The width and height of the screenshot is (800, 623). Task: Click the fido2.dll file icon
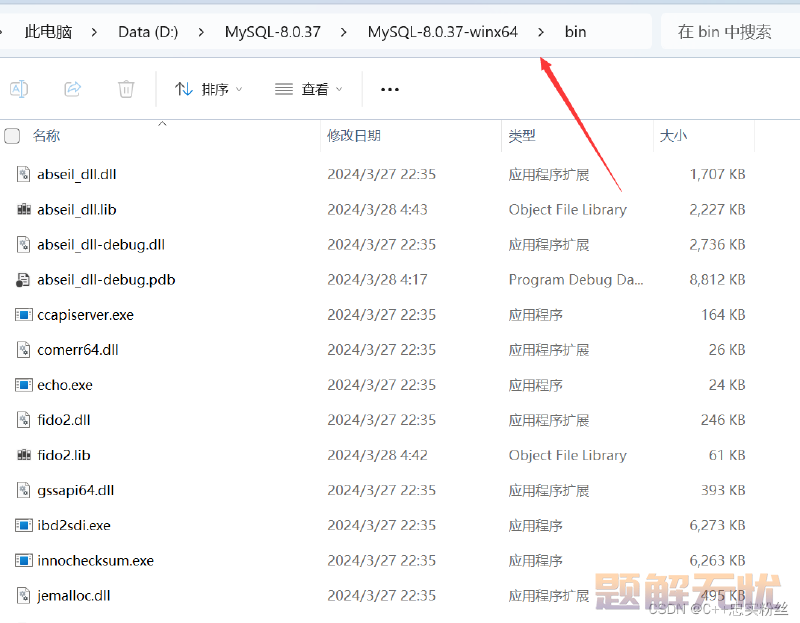(x=23, y=420)
